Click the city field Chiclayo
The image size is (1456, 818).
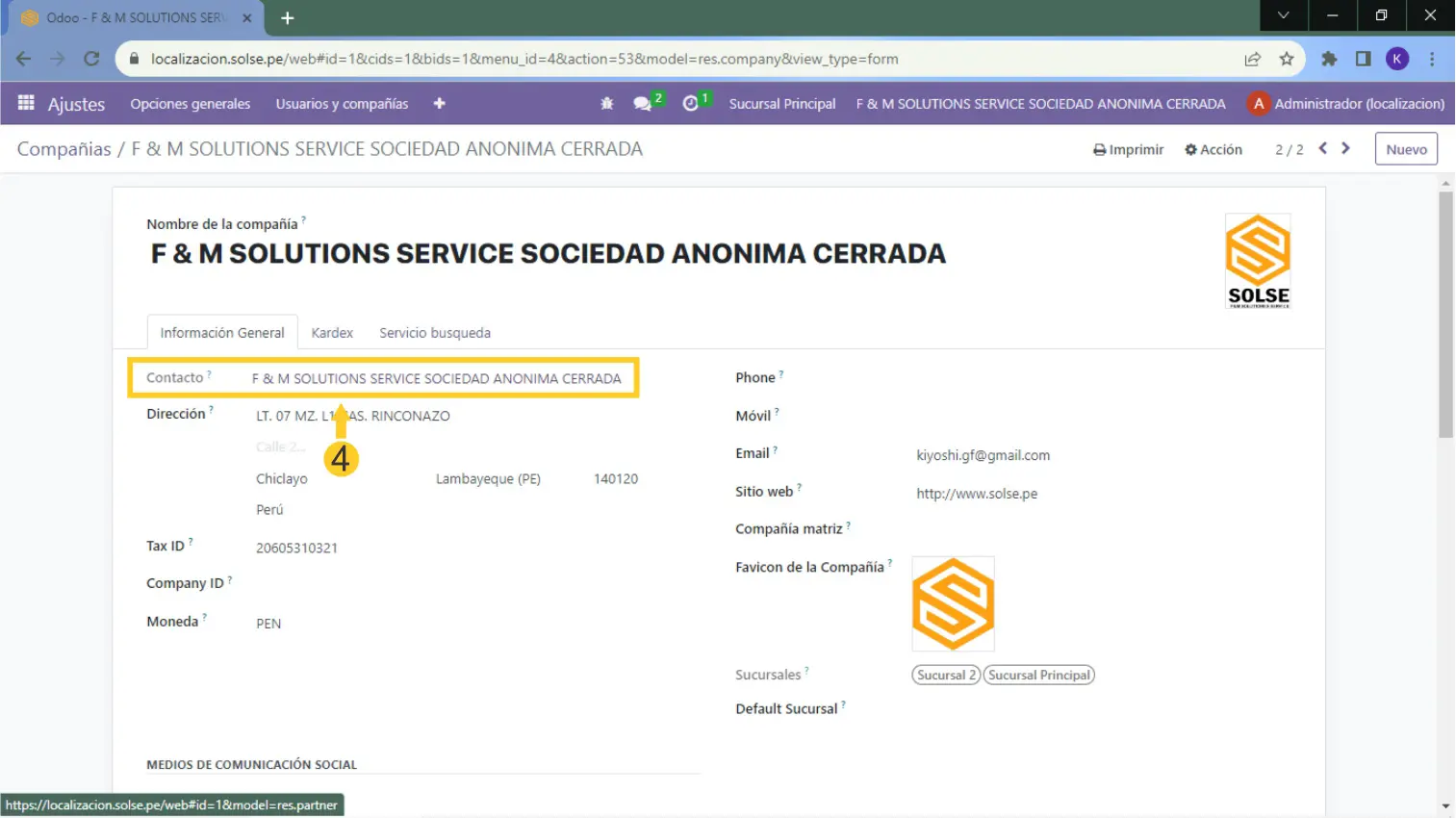tap(282, 478)
